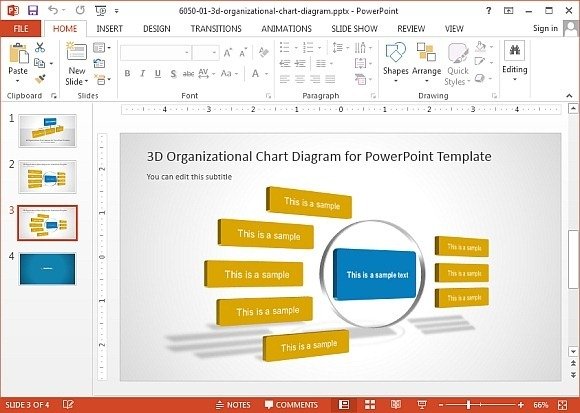Decrease font size with the small A
Screen dimensions: 580x413
[x=243, y=53]
